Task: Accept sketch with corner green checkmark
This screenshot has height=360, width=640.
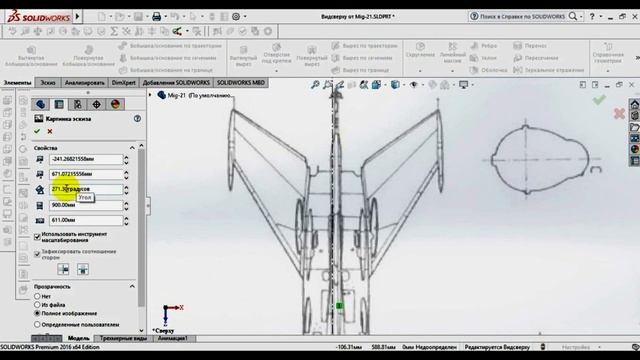Action: [x=599, y=100]
